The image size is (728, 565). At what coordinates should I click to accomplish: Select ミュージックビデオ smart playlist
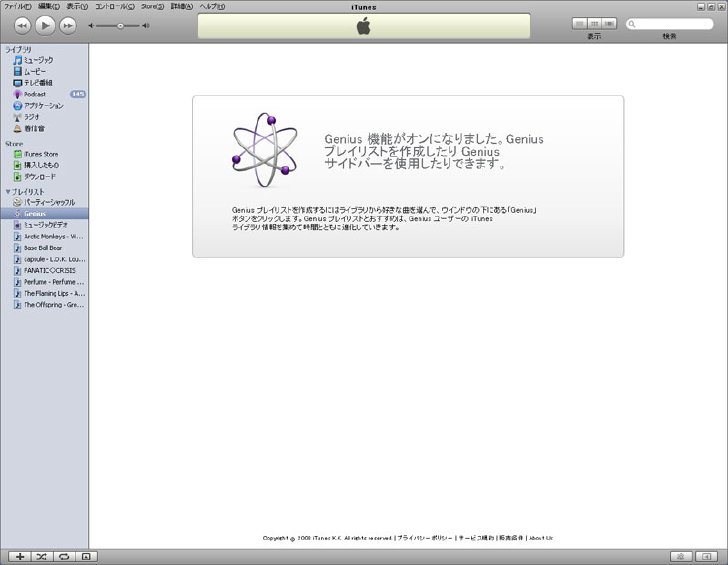[41, 225]
